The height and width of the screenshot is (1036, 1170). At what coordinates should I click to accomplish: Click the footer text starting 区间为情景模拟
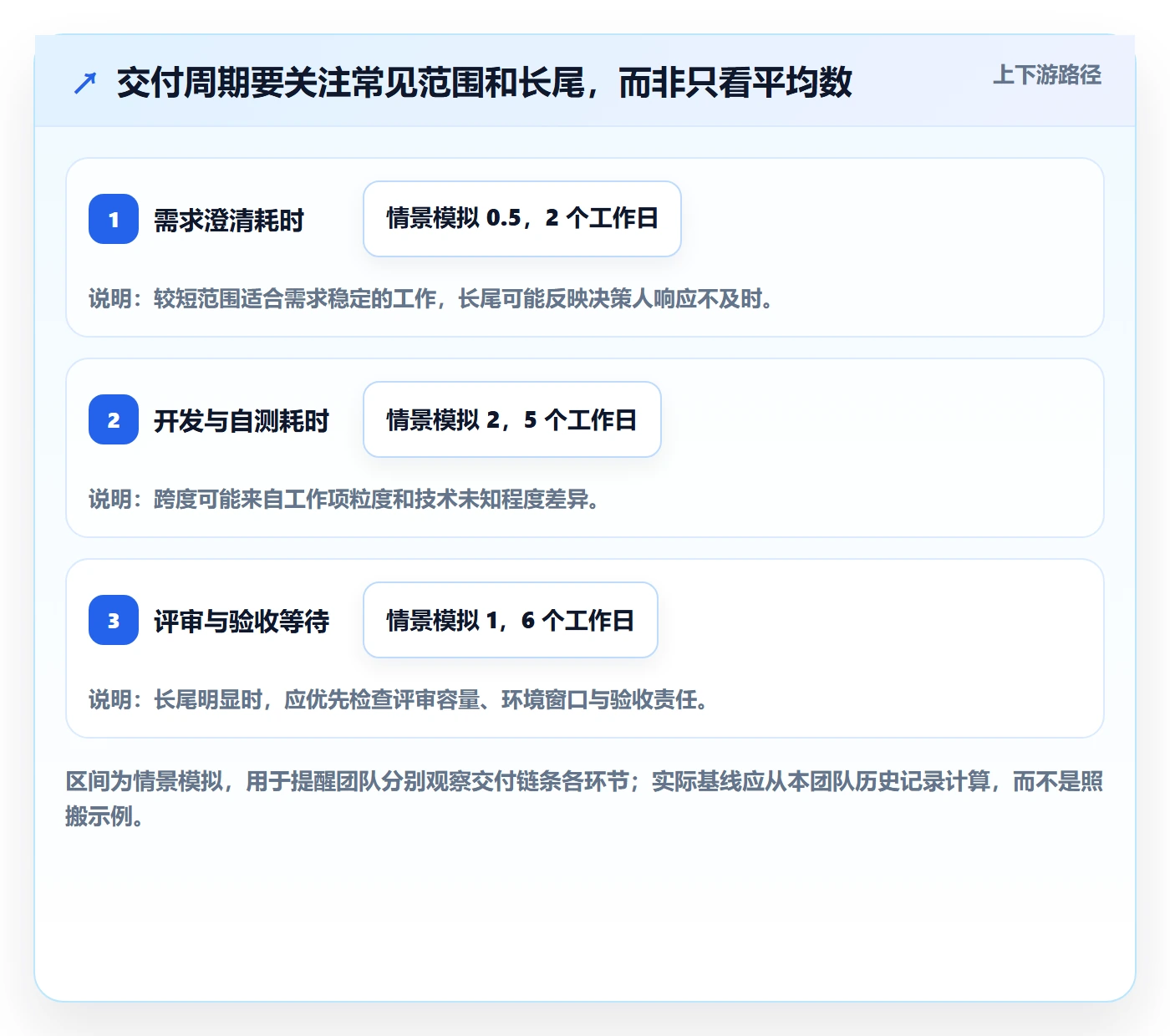584,799
